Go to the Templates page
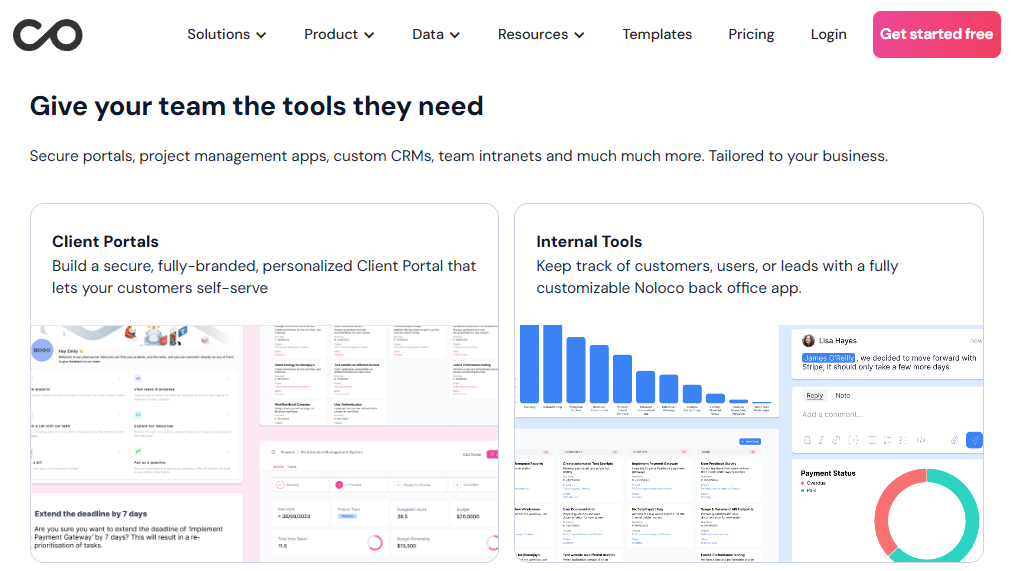Screen dimensions: 1015x571 [657, 34]
